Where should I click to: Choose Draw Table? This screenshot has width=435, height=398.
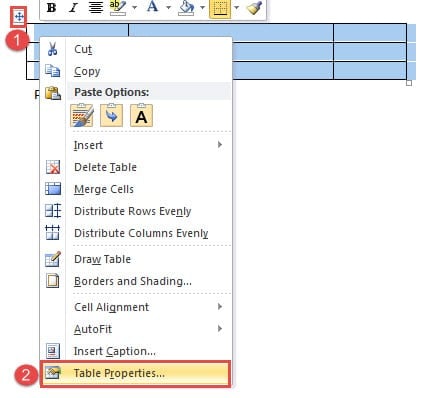click(136, 259)
